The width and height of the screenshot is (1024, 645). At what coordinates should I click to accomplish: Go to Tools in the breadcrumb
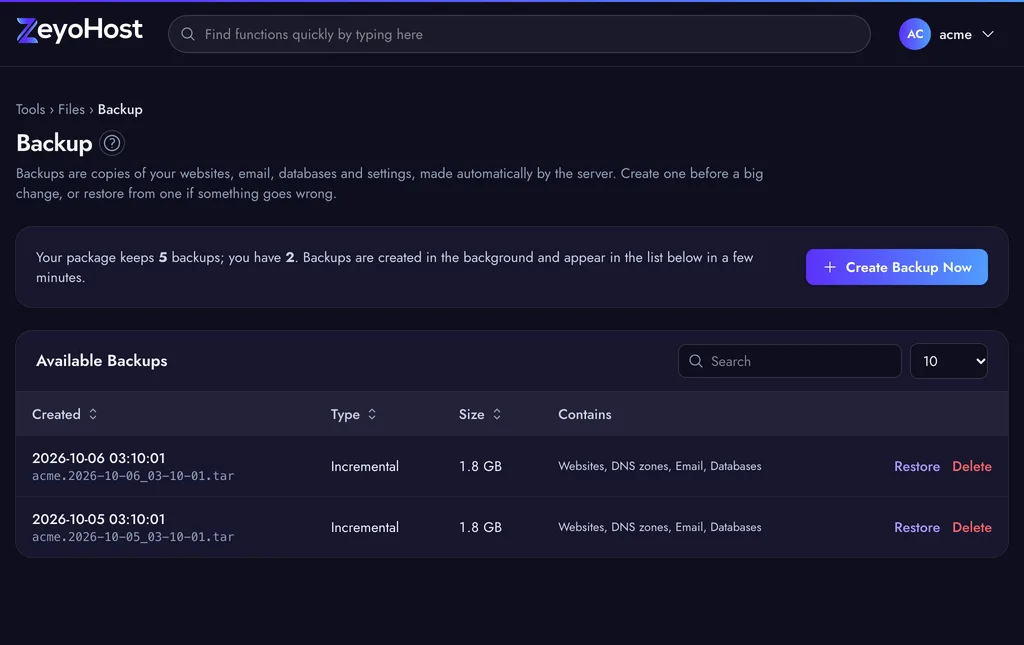point(31,109)
